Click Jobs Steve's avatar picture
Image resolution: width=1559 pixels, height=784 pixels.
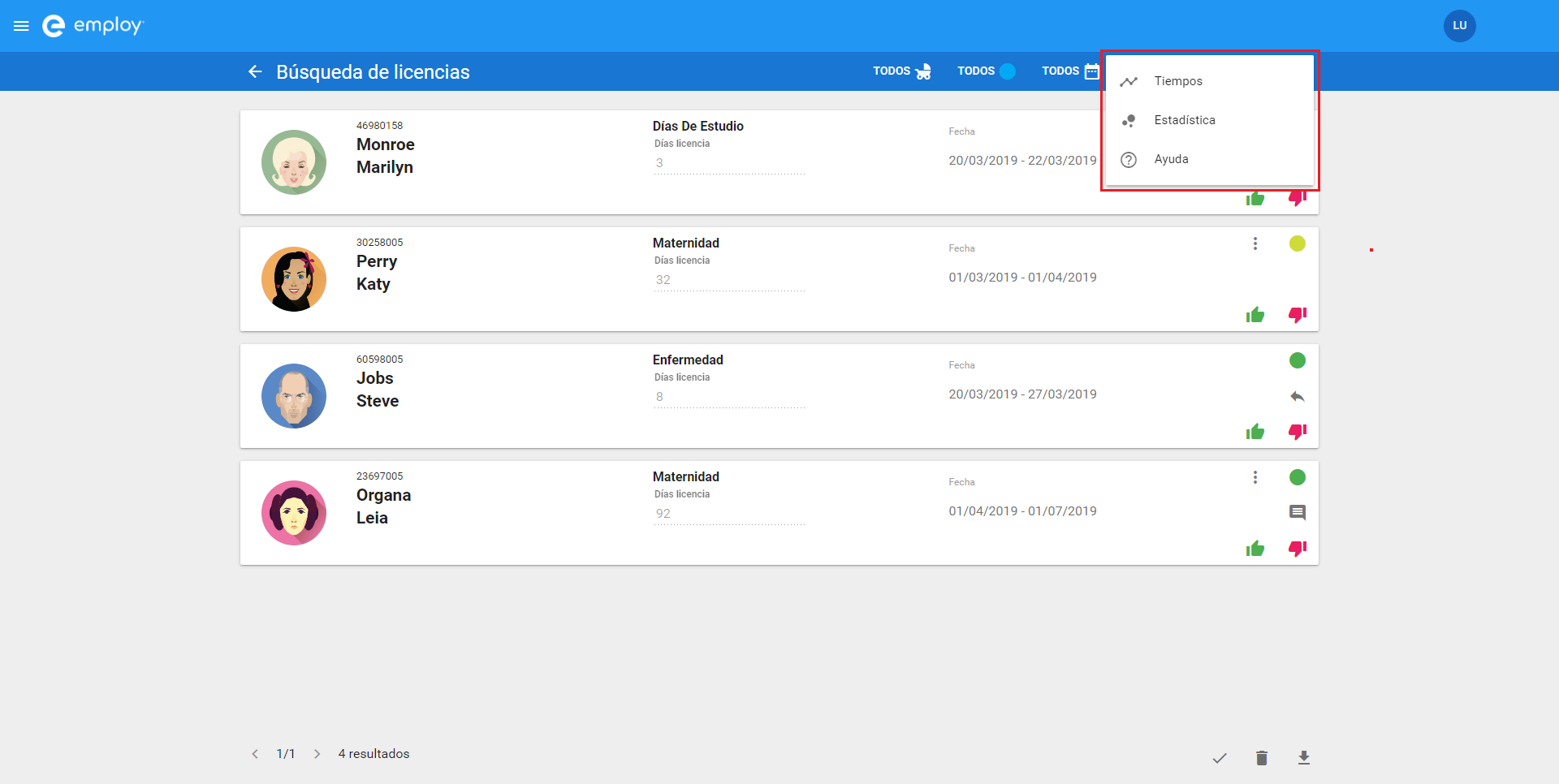(x=294, y=396)
